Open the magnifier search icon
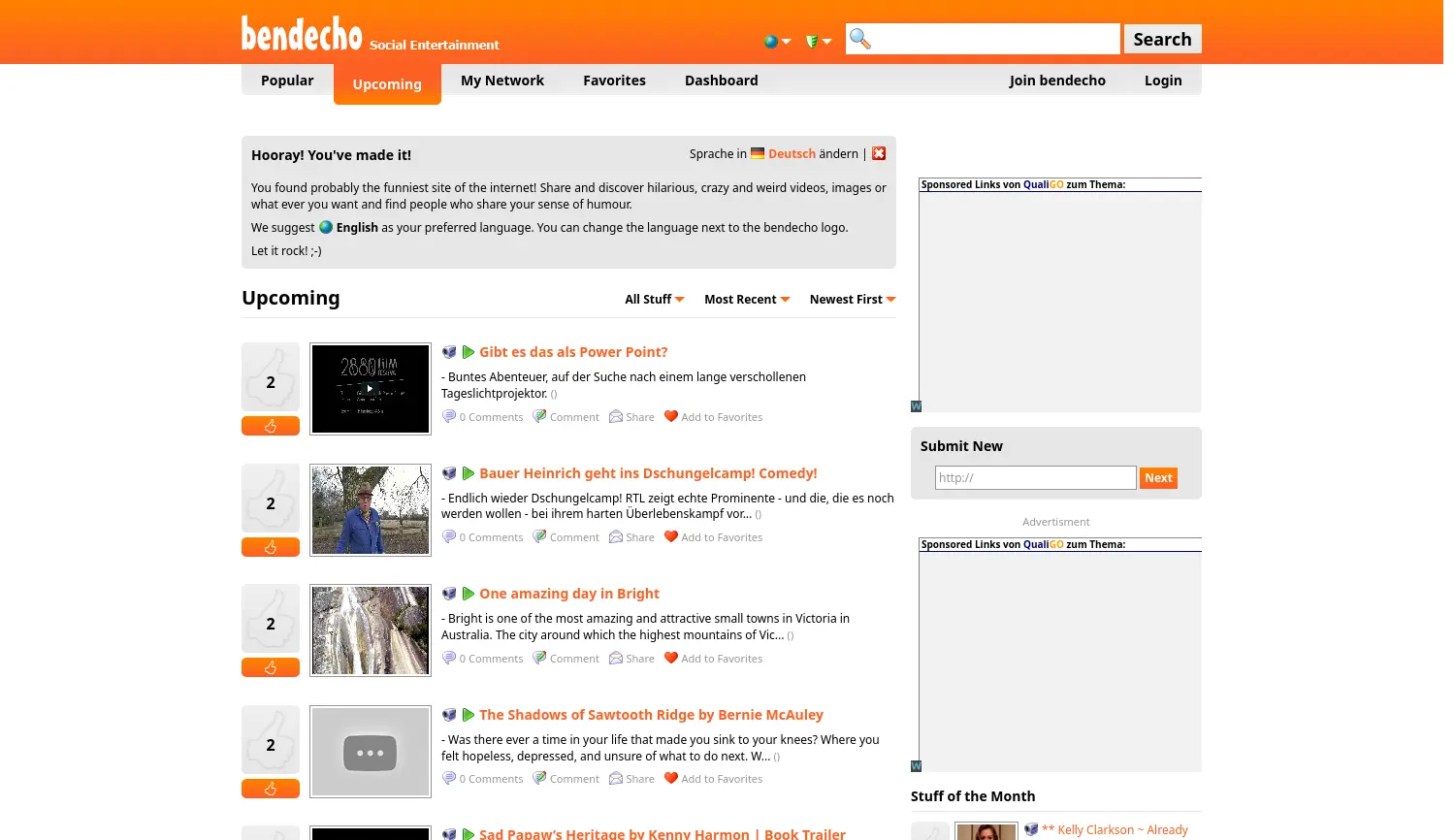 (x=859, y=39)
